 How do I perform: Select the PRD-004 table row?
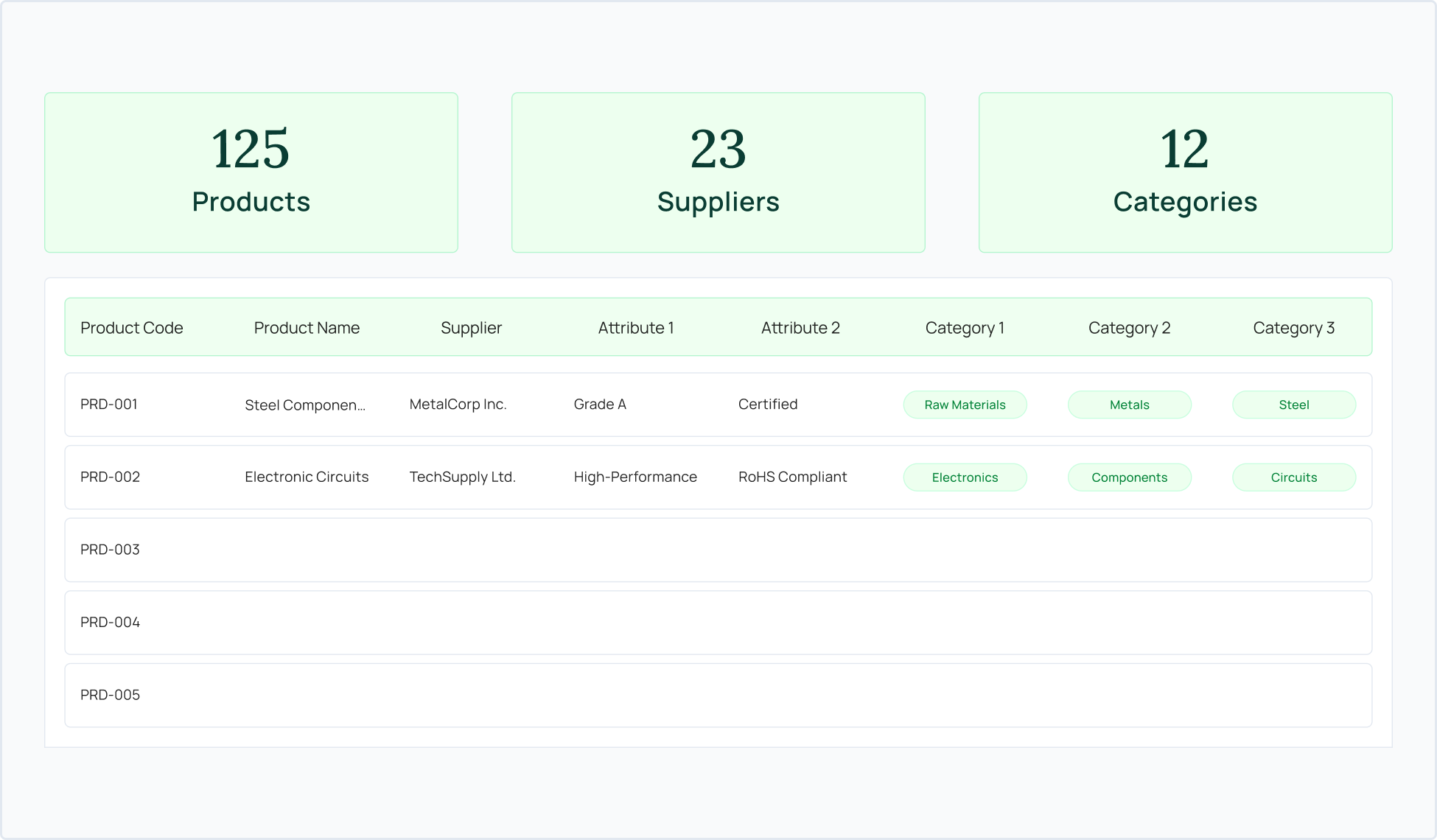(x=718, y=623)
